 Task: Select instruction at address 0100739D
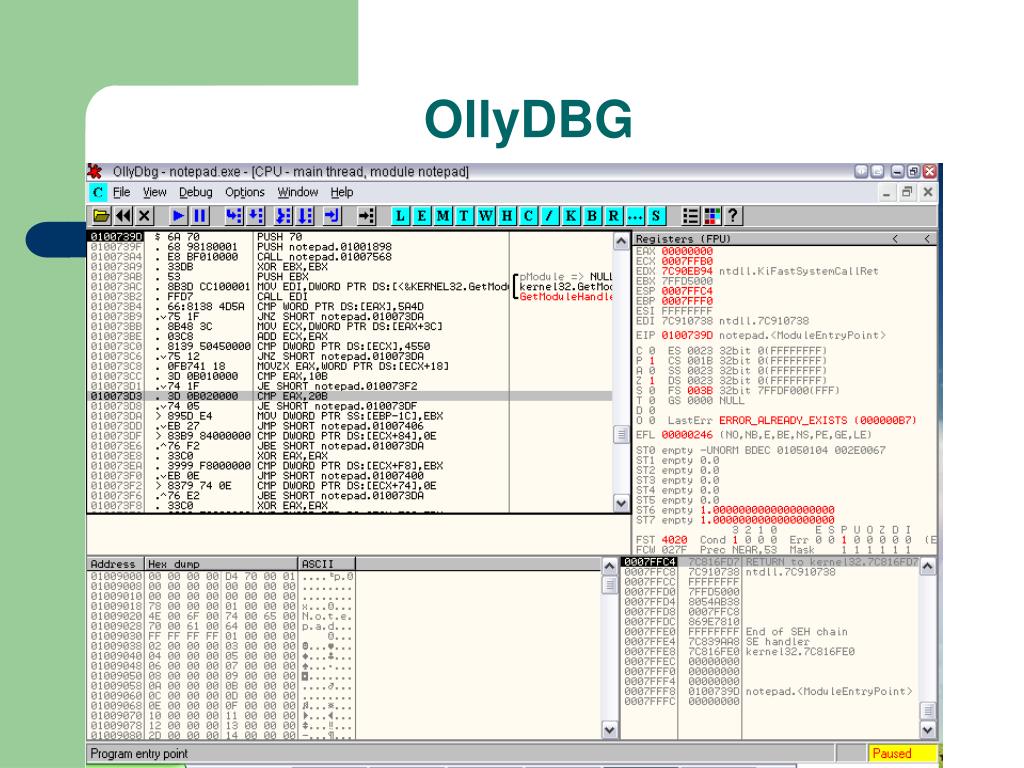349,236
